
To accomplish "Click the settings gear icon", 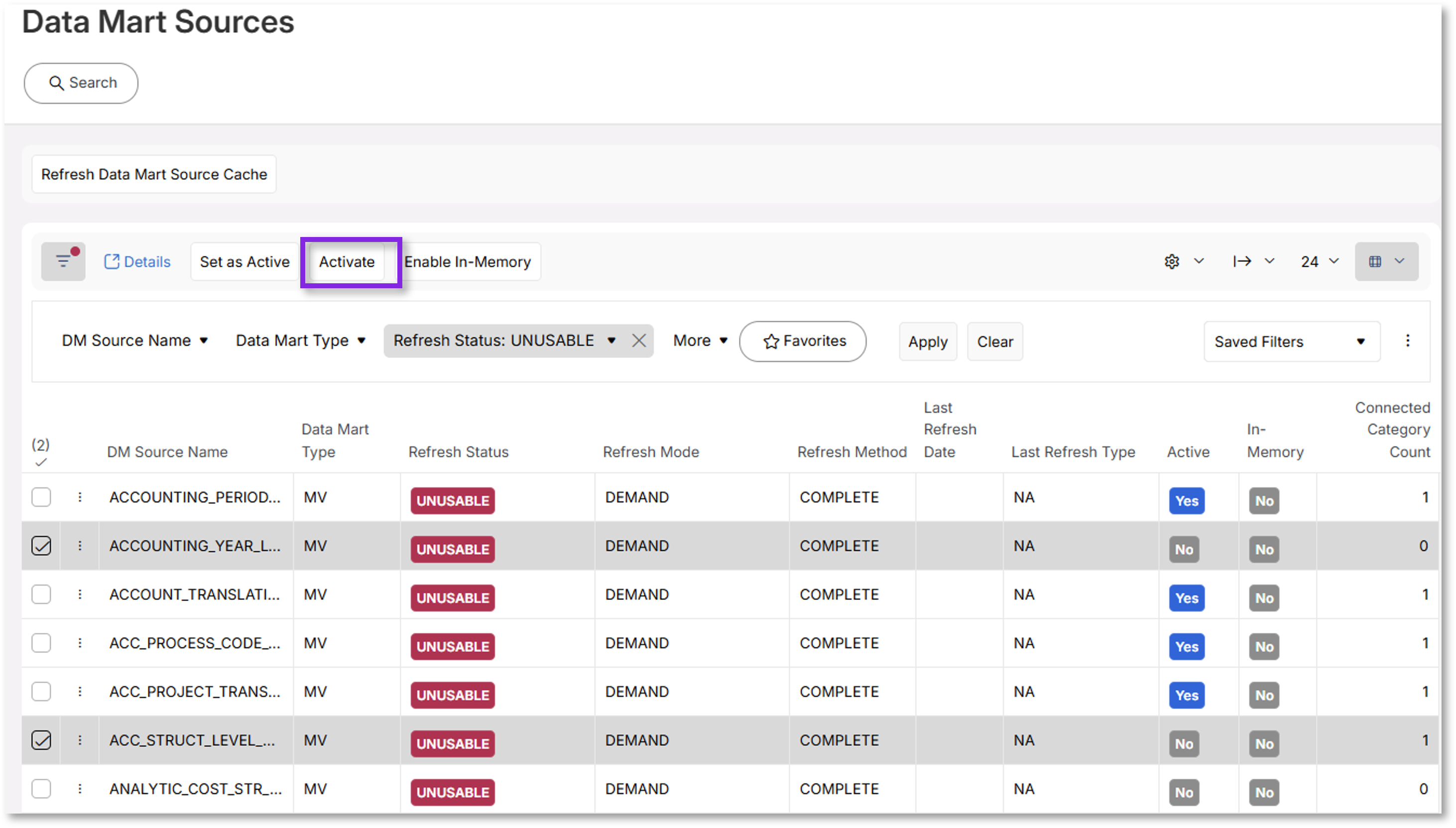I will (x=1171, y=261).
